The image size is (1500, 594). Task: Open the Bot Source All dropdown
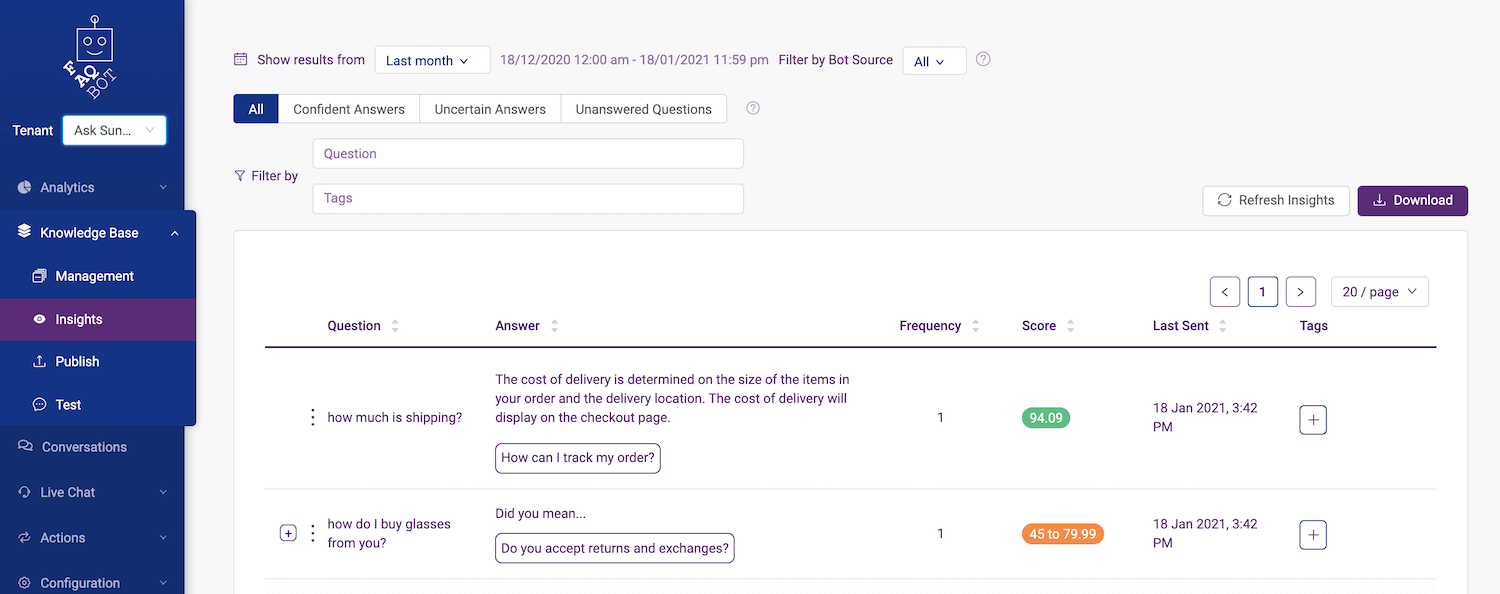[x=934, y=61]
